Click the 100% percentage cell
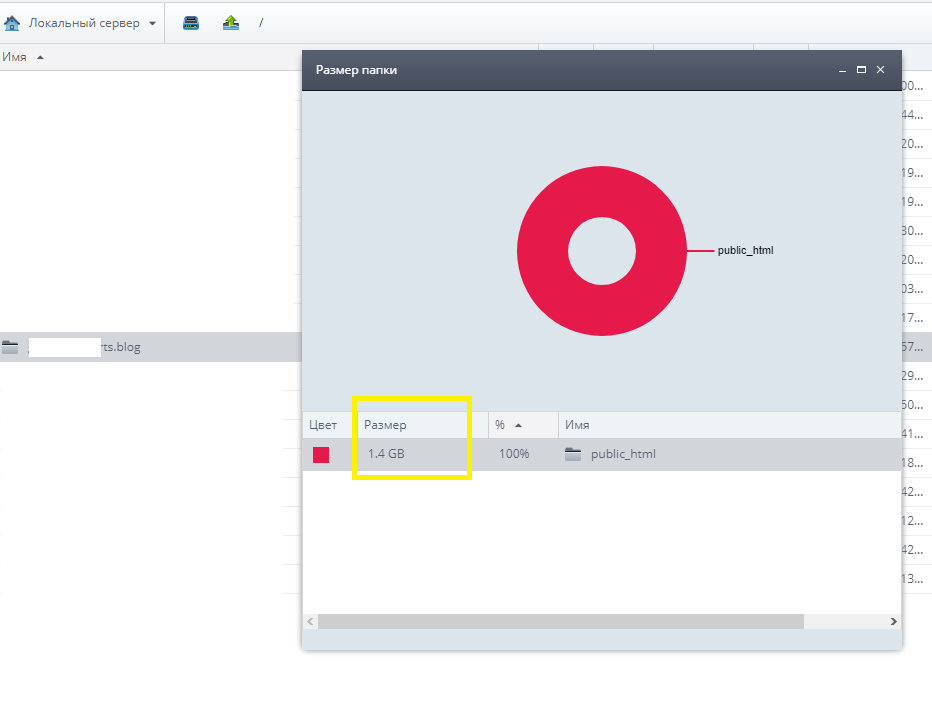The height and width of the screenshot is (702, 932). 514,454
